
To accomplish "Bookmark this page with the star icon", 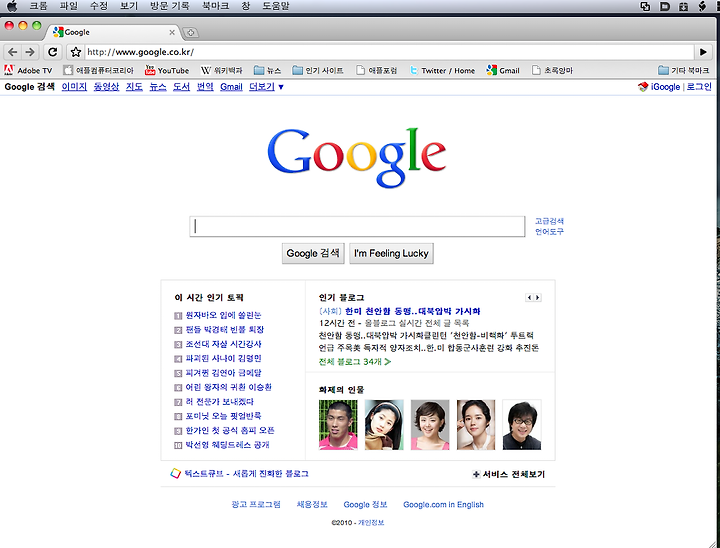I will pyautogui.click(x=76, y=52).
